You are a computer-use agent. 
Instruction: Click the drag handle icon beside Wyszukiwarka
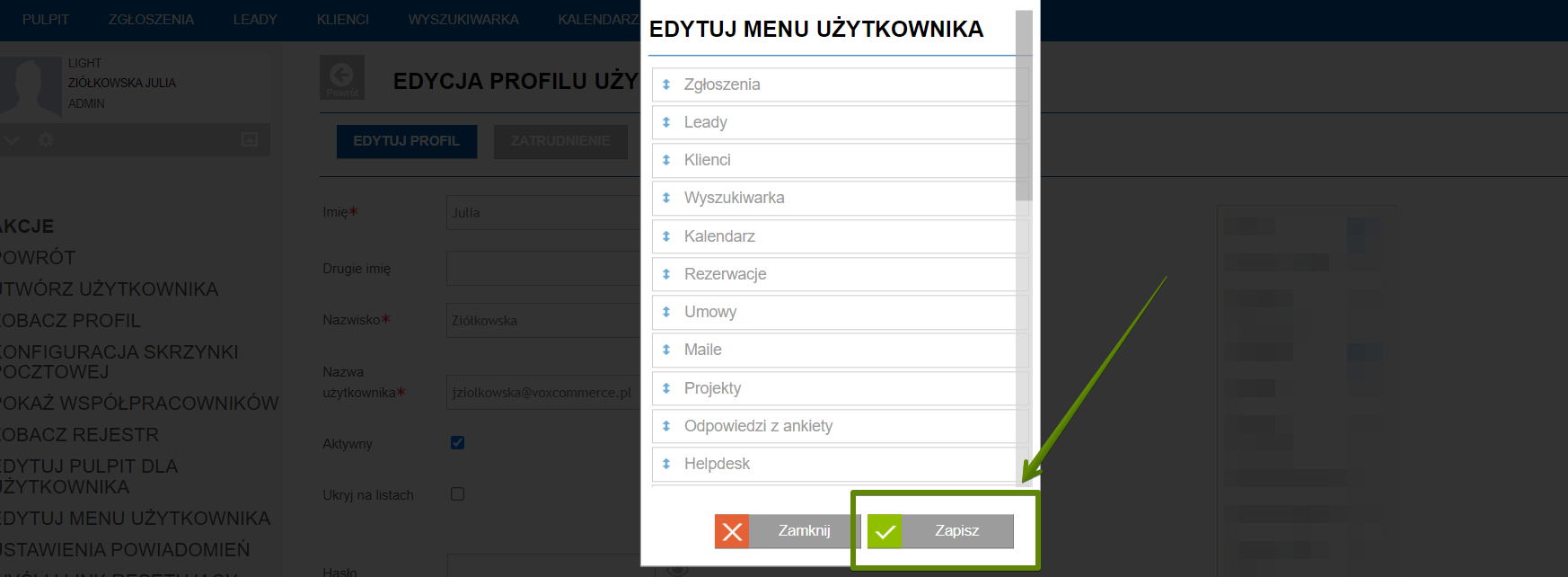pos(666,198)
